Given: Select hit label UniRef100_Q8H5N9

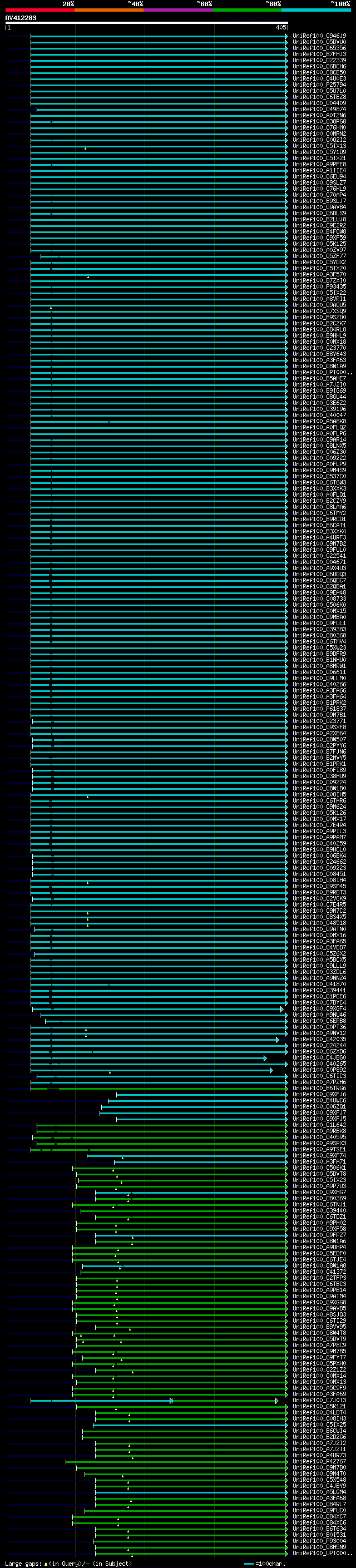Looking at the screenshot, I should [x=319, y=1547].
